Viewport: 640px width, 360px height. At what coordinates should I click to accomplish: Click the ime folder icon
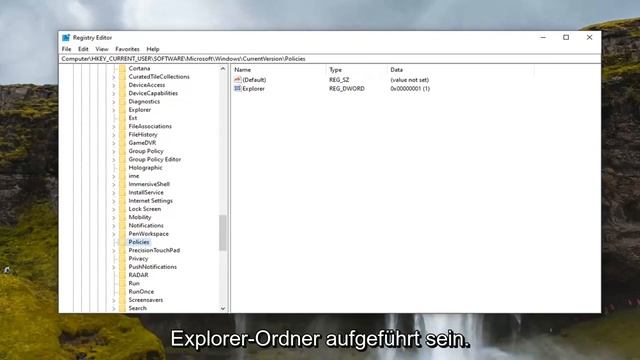click(x=122, y=176)
